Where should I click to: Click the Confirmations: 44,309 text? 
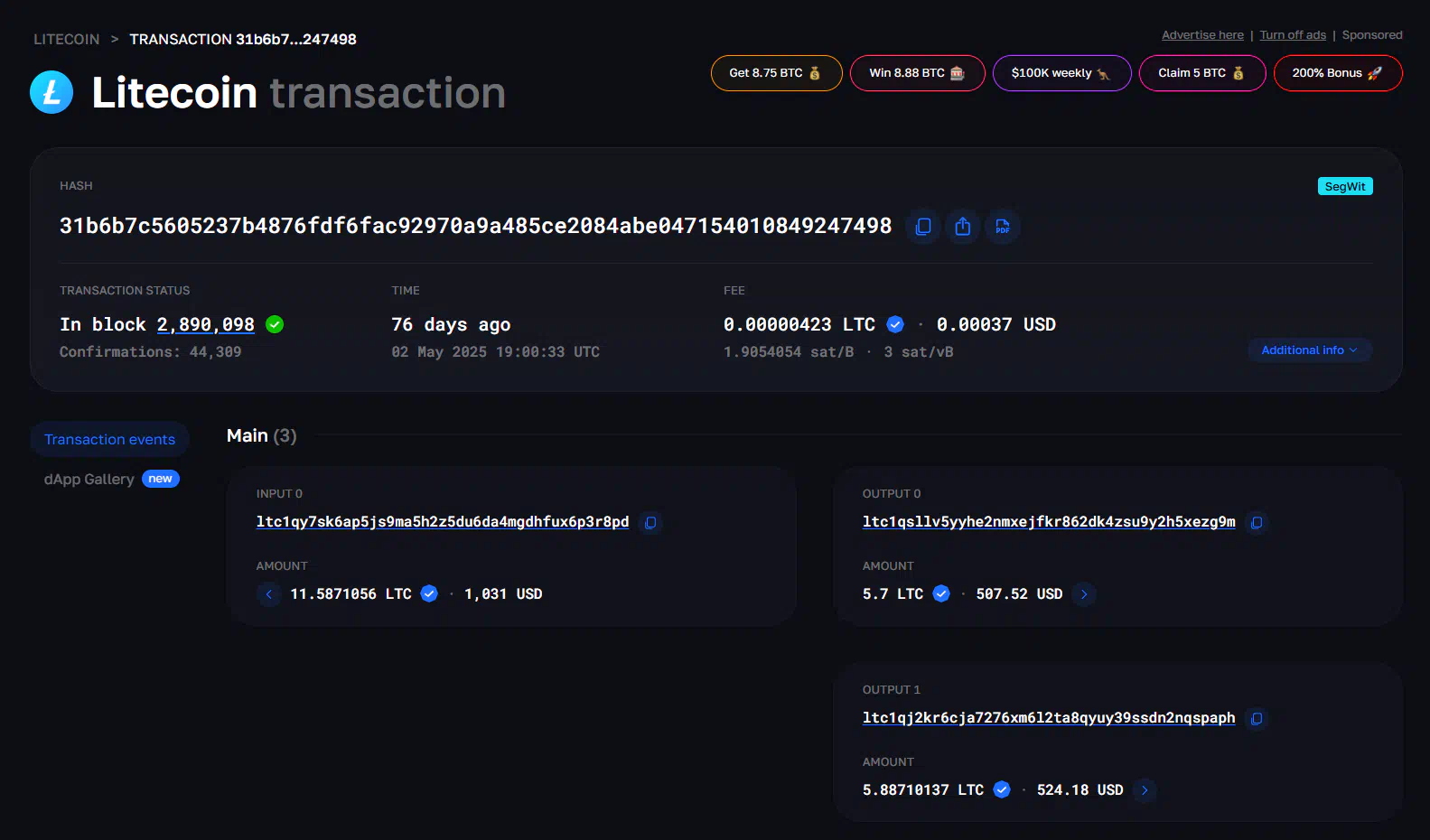click(151, 351)
